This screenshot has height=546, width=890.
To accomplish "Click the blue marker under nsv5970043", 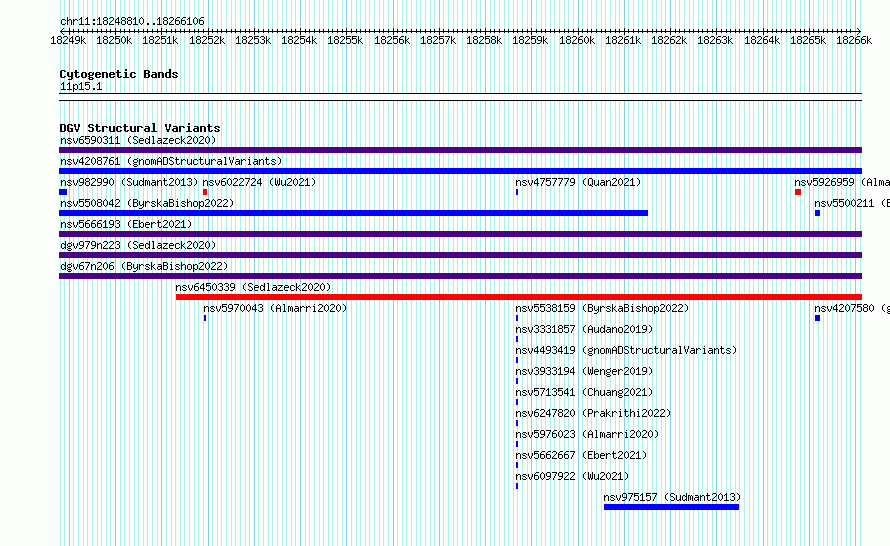I will [205, 318].
